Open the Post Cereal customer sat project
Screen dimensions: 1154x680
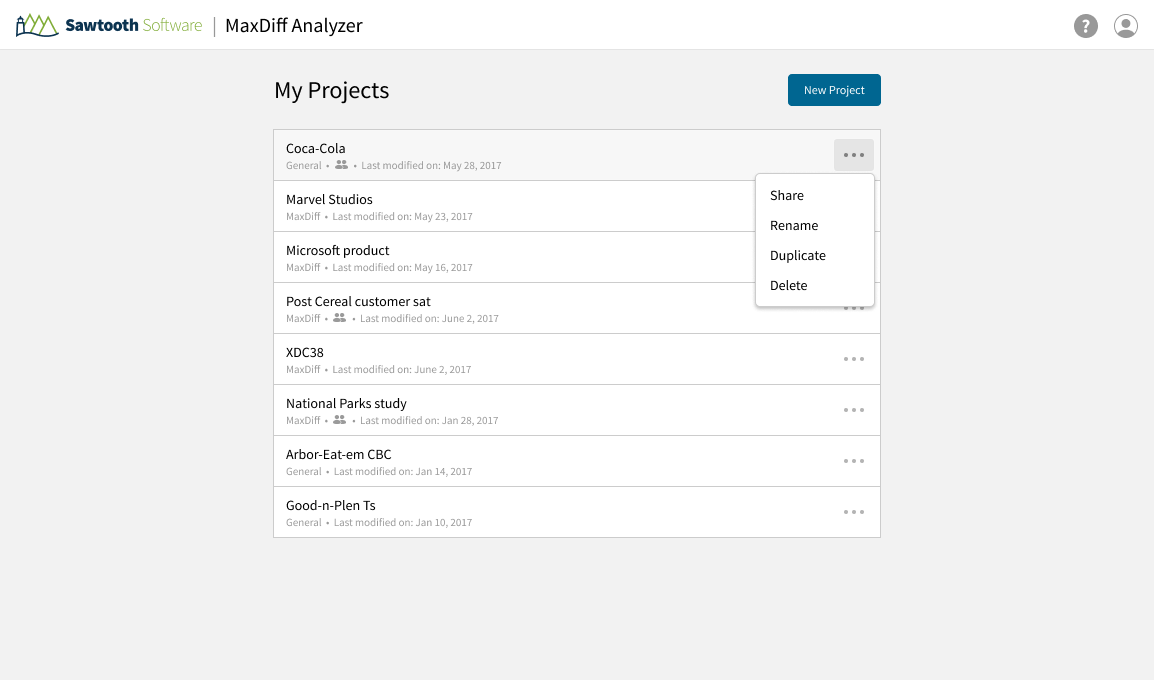358,302
